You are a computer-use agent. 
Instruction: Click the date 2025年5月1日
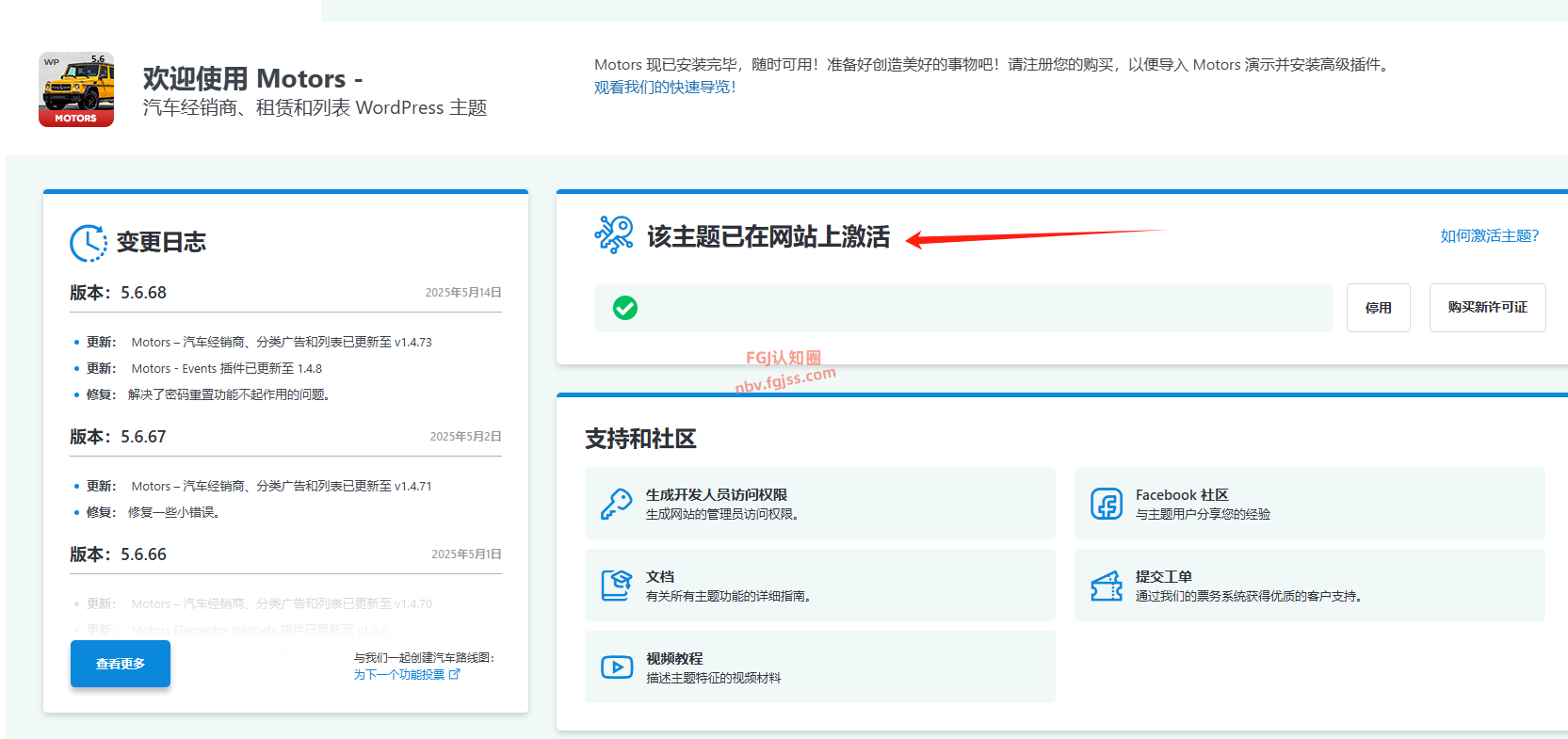[x=467, y=554]
